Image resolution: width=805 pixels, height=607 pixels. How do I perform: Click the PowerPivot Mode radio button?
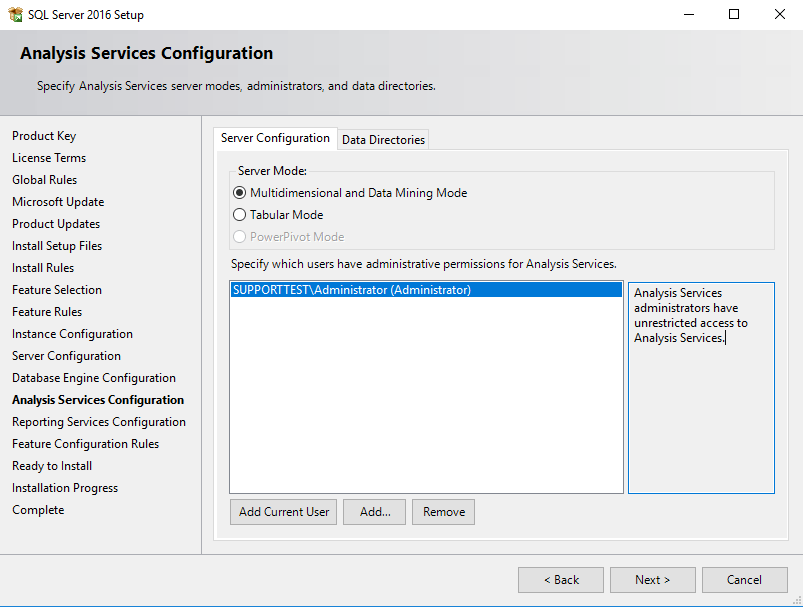click(x=239, y=236)
